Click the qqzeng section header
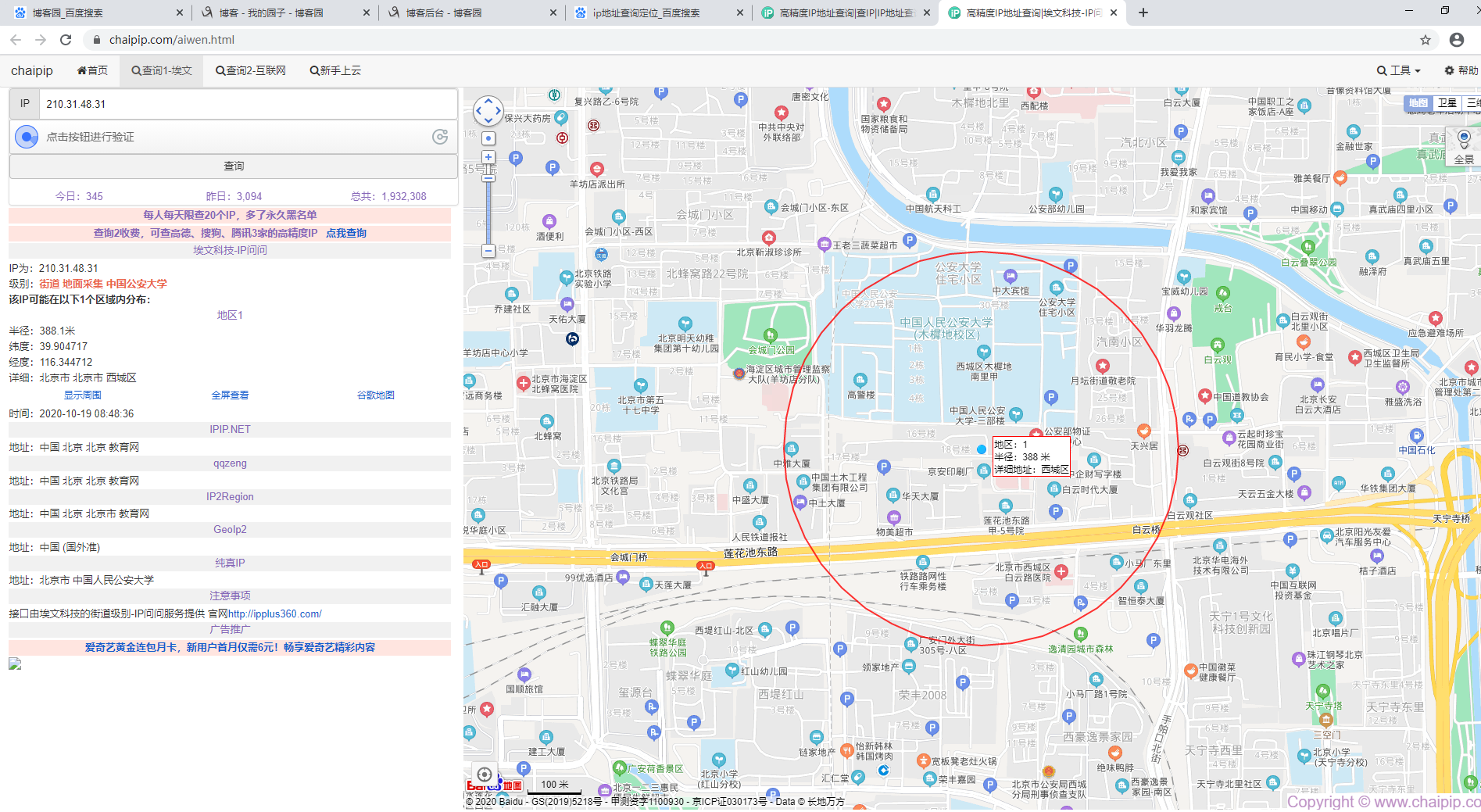The width and height of the screenshot is (1481, 812). coord(230,463)
